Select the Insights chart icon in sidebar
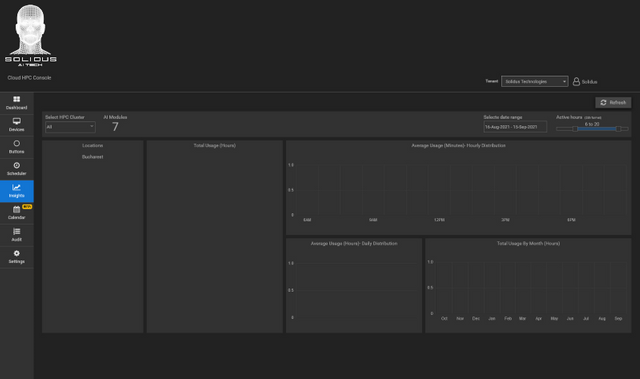This screenshot has width=640, height=379. pos(16,188)
